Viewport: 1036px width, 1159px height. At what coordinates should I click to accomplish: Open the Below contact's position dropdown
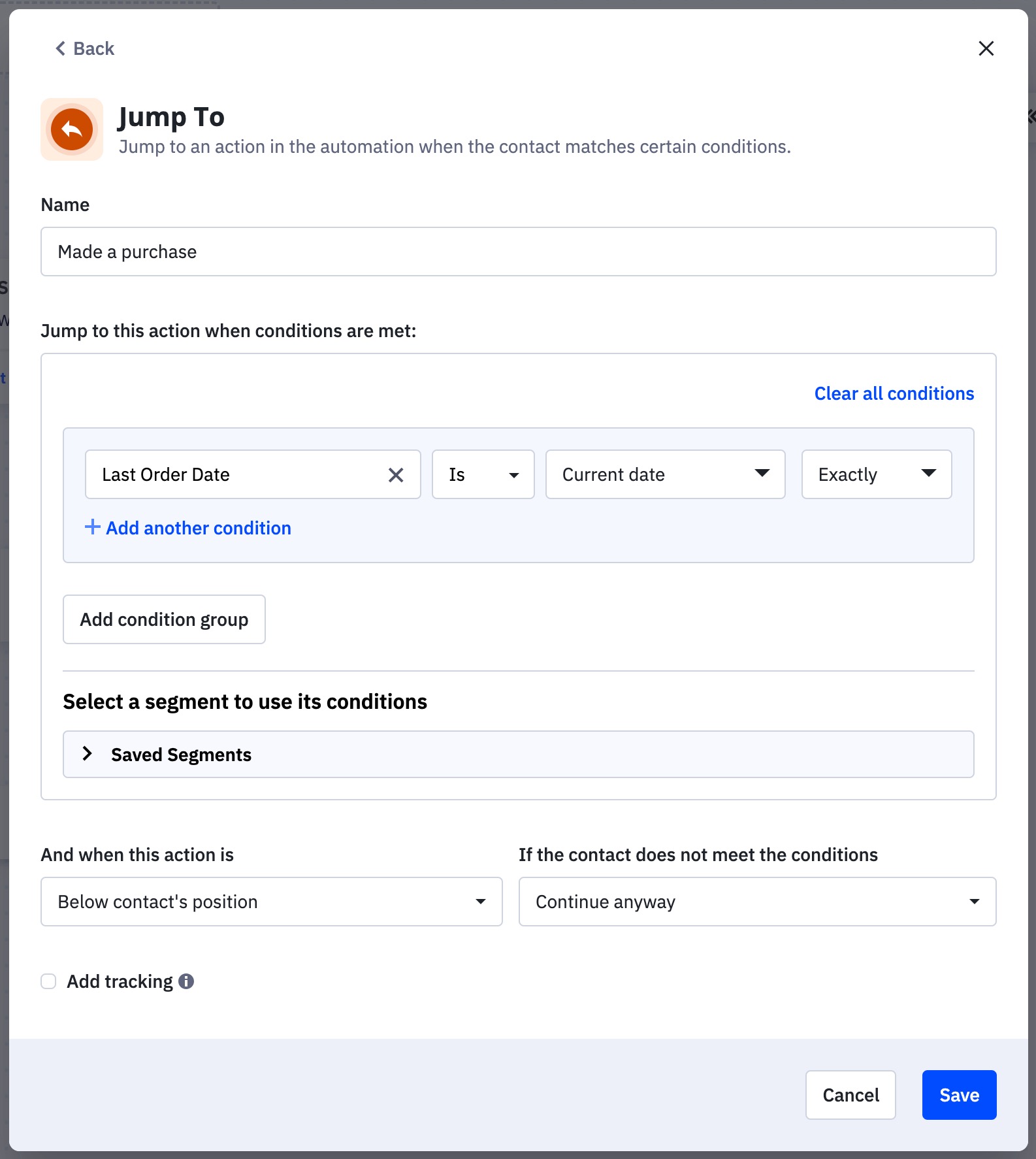271,902
